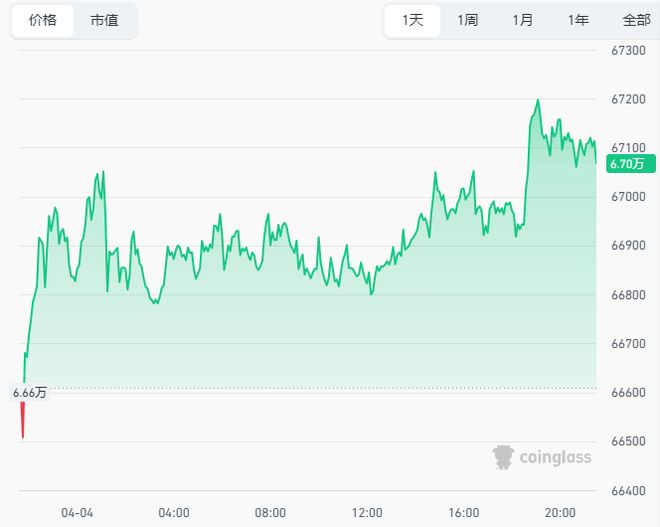The image size is (660, 527).
Task: Select the 1月 time range
Action: (x=522, y=20)
